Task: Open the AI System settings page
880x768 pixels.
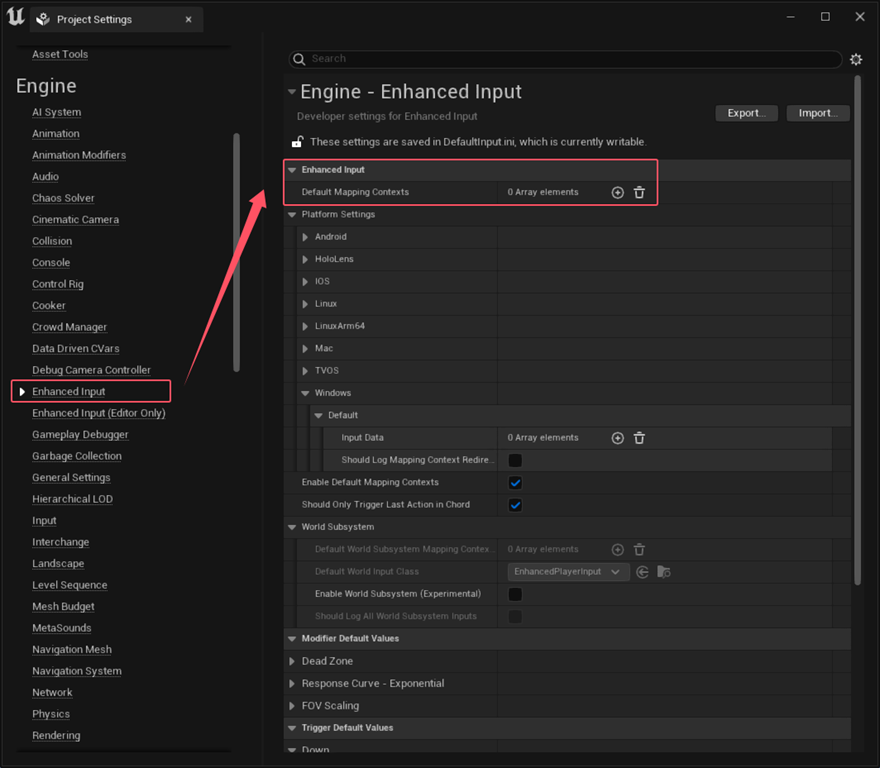Action: (57, 112)
